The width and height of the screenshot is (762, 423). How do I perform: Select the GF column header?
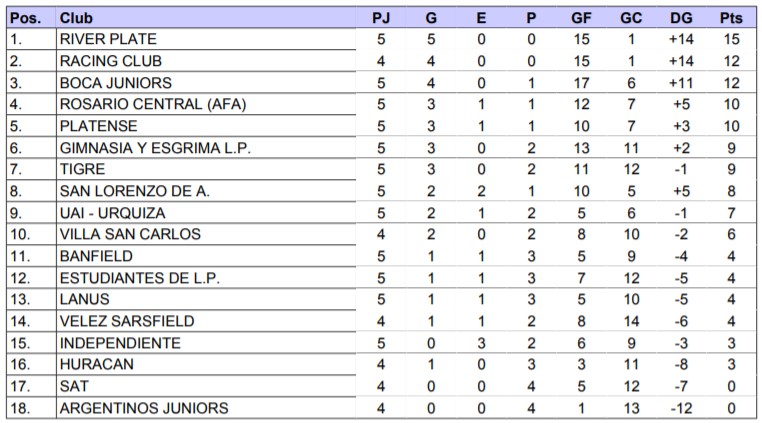581,18
